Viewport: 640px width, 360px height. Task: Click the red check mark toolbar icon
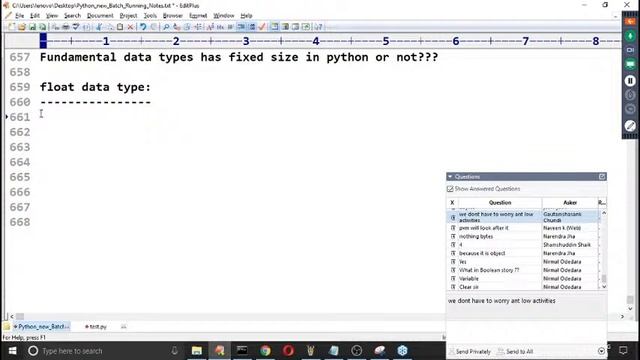pos(262,27)
